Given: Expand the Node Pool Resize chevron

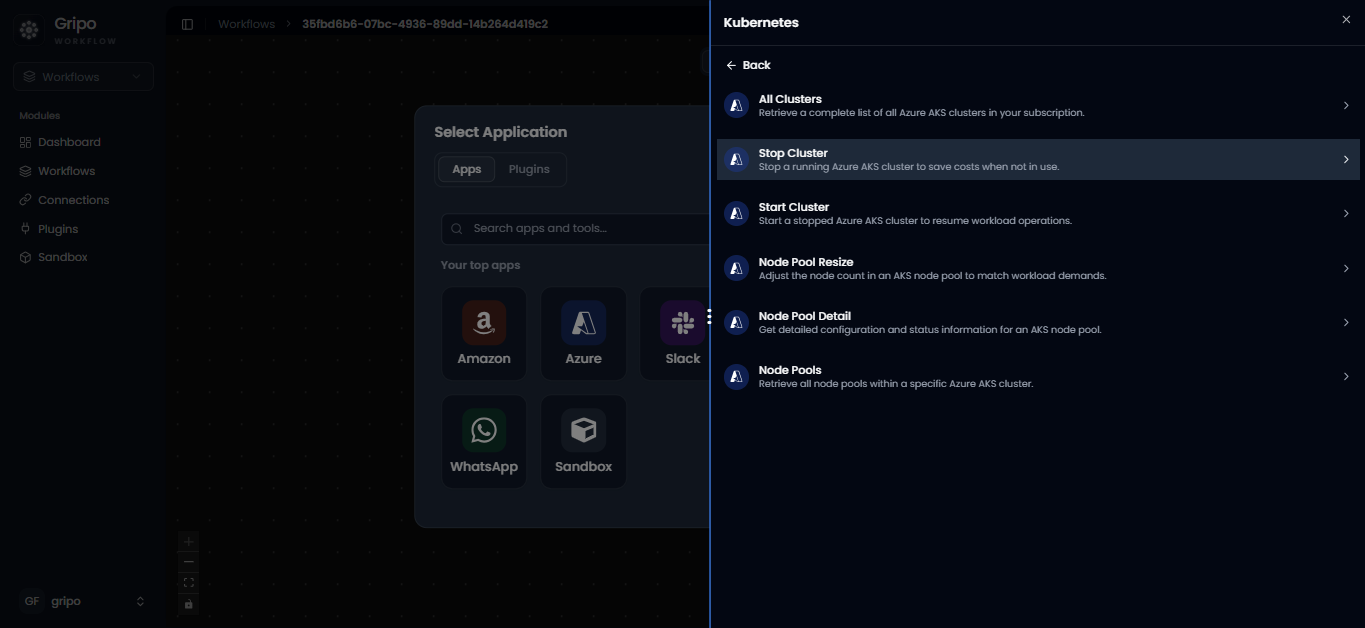Looking at the screenshot, I should 1346,268.
